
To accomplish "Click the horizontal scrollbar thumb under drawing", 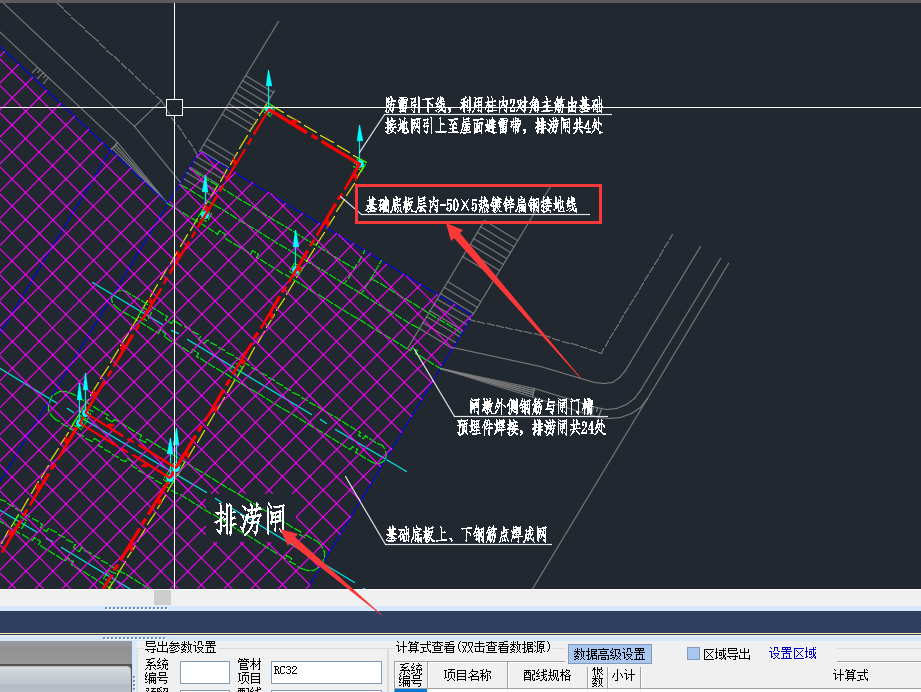I will pos(162,597).
